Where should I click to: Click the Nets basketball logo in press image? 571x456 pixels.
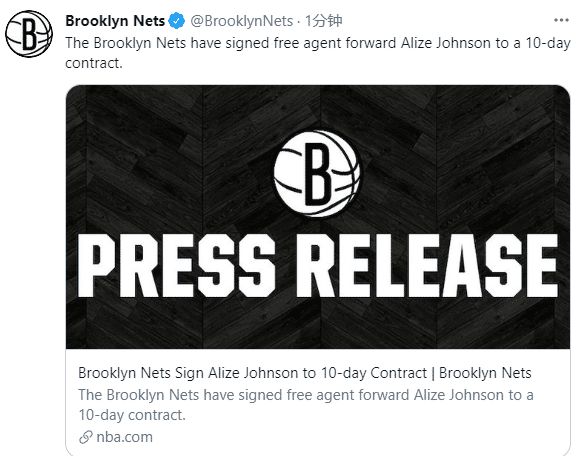tap(317, 174)
